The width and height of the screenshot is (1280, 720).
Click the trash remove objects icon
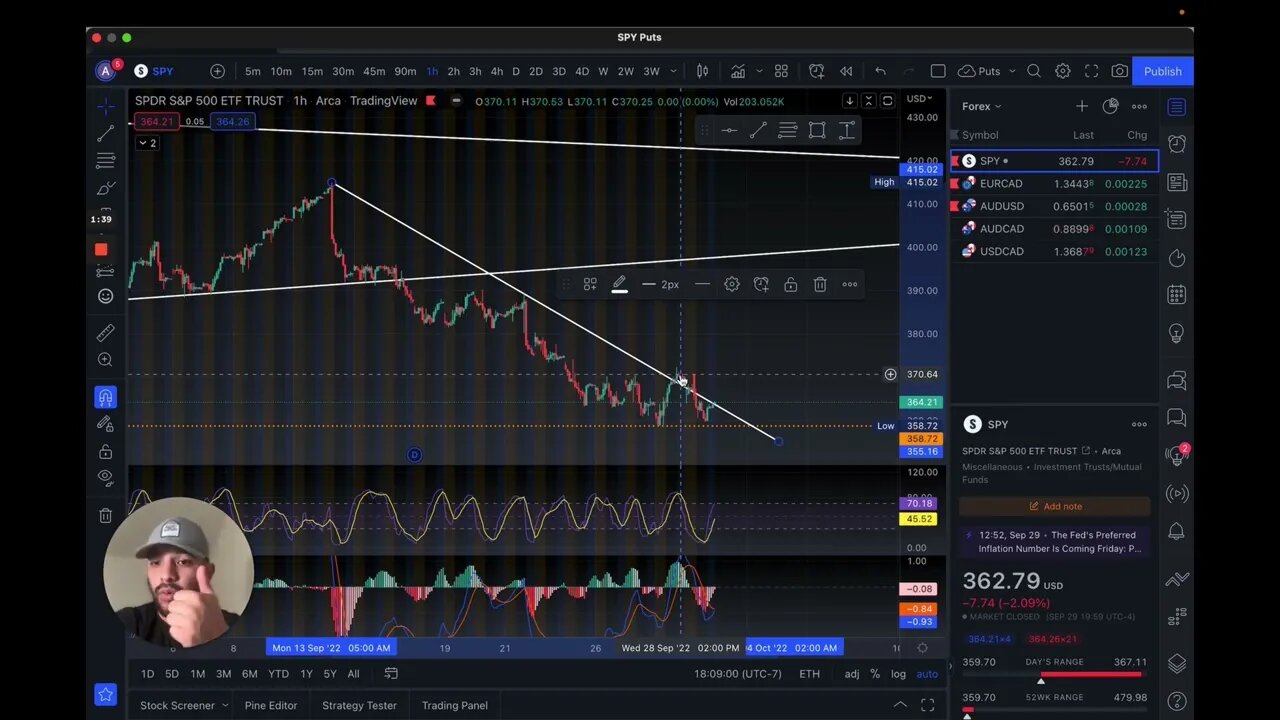tap(105, 515)
